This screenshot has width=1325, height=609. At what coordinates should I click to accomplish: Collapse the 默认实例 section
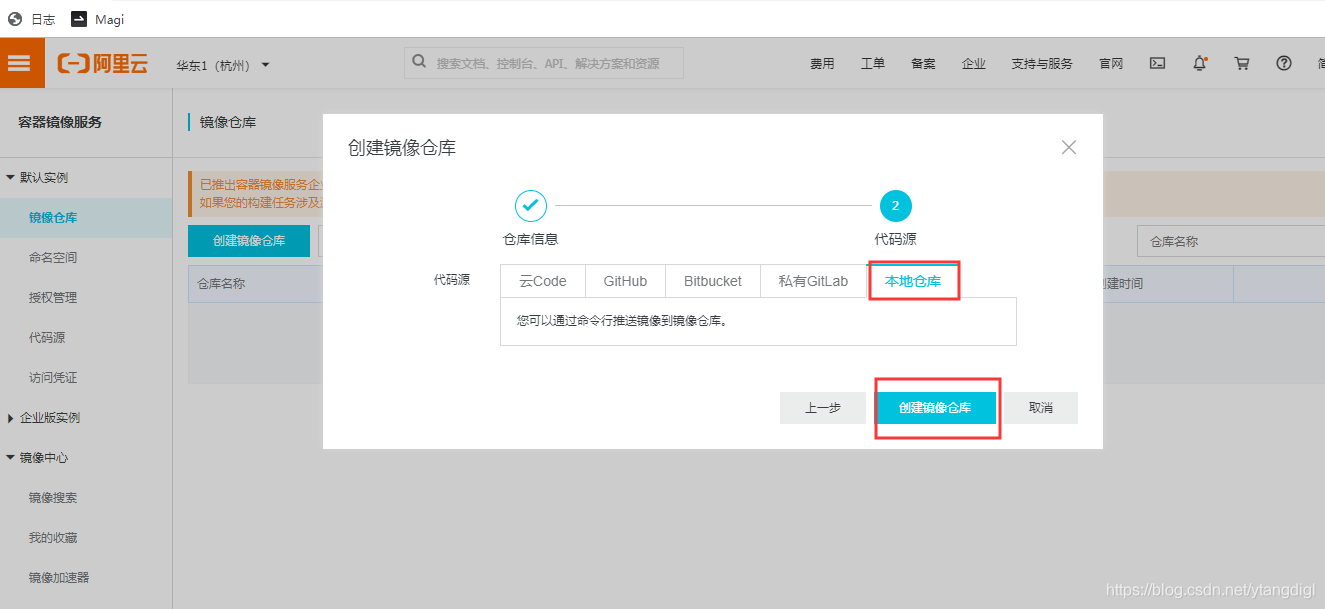[x=38, y=177]
